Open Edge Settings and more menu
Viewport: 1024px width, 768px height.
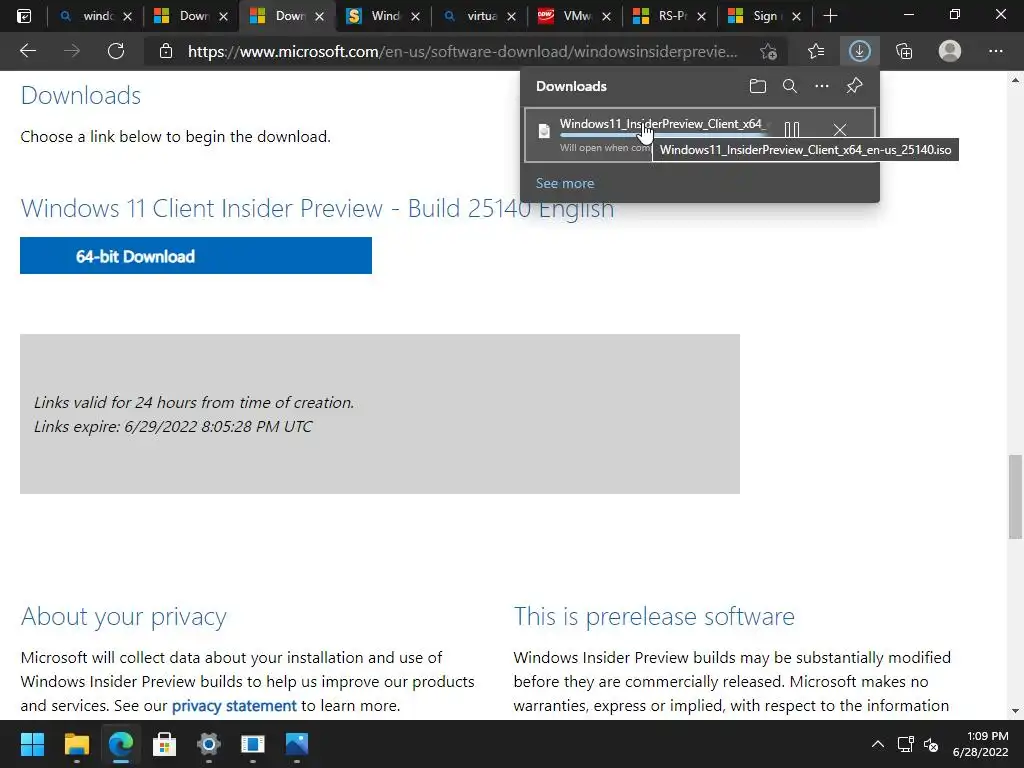[995, 51]
